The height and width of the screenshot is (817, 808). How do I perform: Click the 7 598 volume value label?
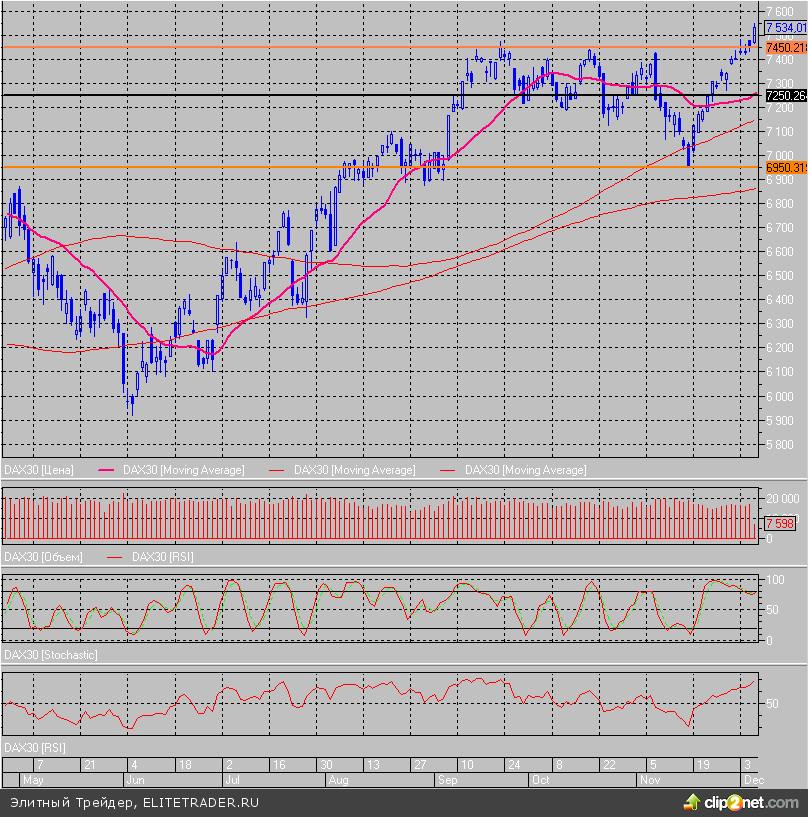click(780, 523)
